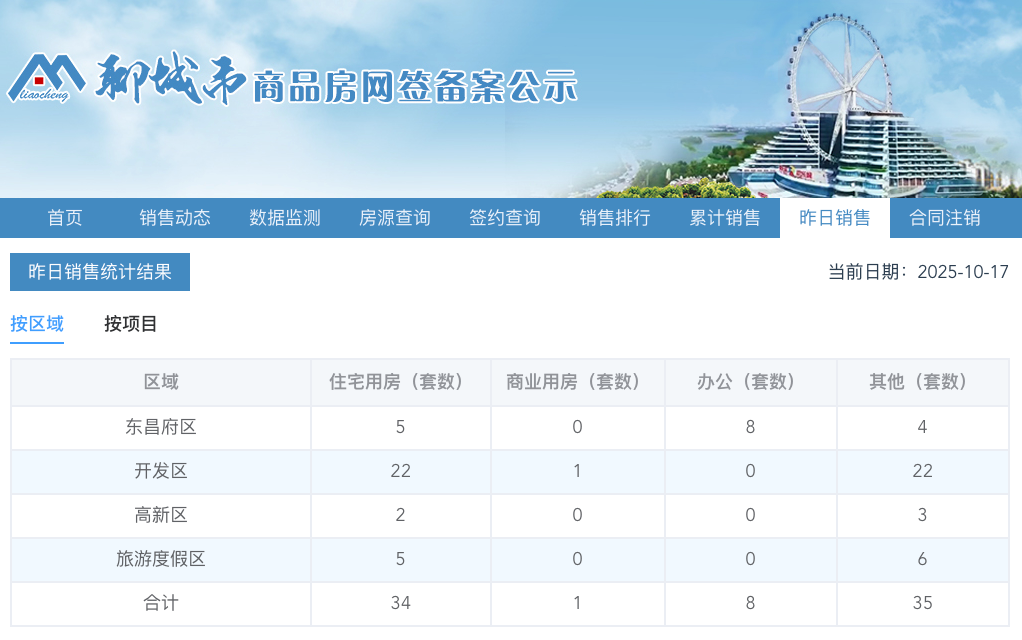
Task: Open the 首页 navigation item
Action: (x=64, y=218)
